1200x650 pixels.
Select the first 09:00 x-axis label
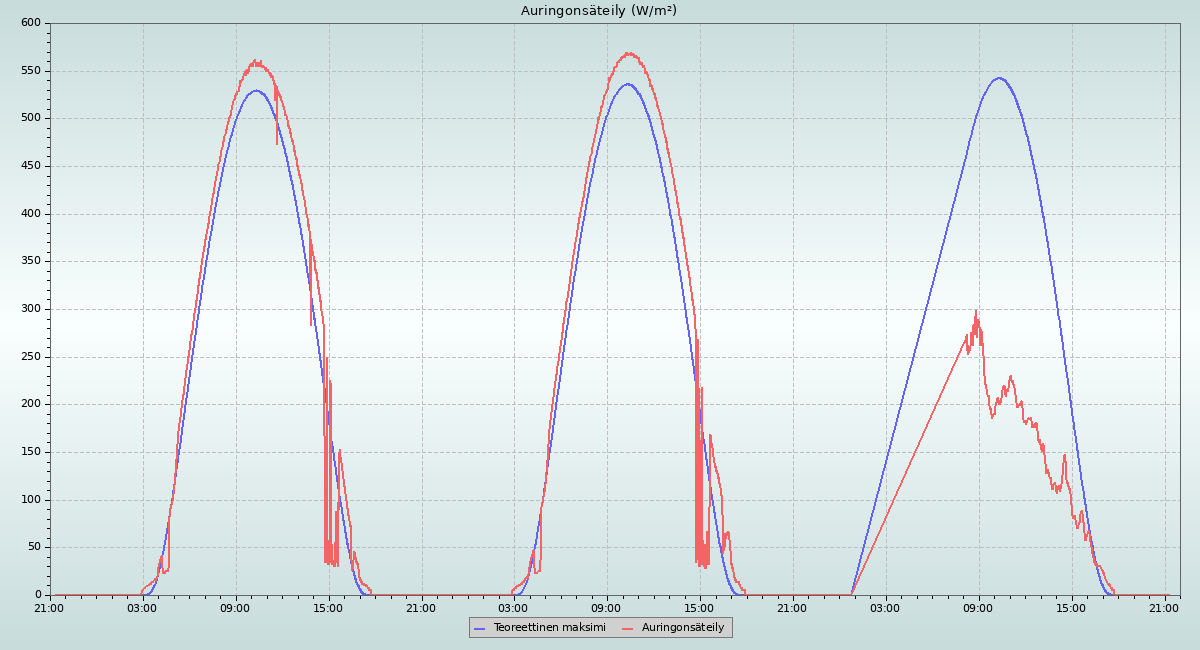pyautogui.click(x=235, y=607)
